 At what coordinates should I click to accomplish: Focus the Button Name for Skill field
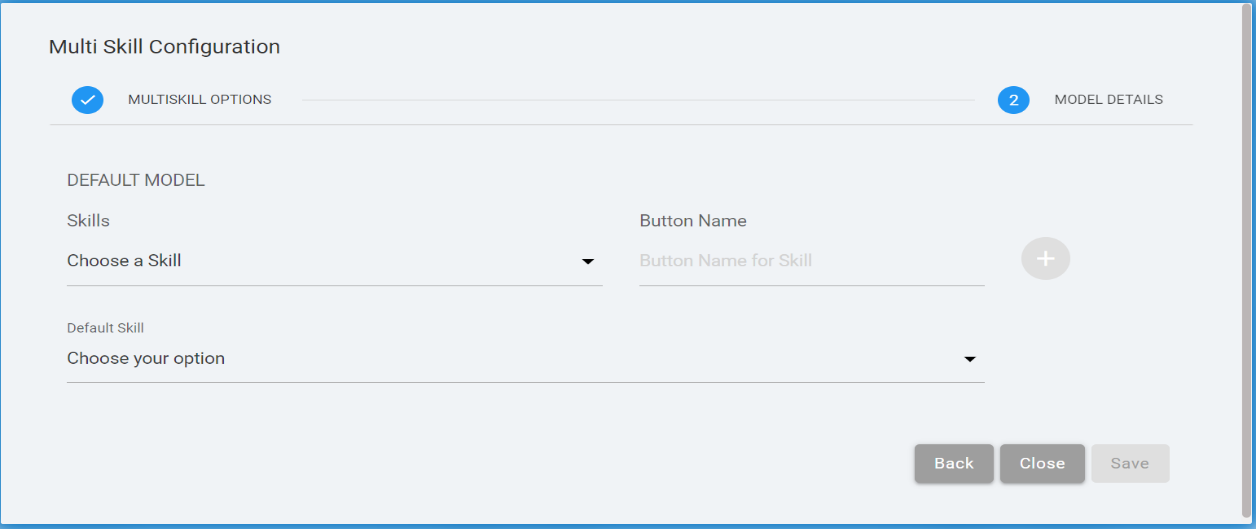point(811,261)
